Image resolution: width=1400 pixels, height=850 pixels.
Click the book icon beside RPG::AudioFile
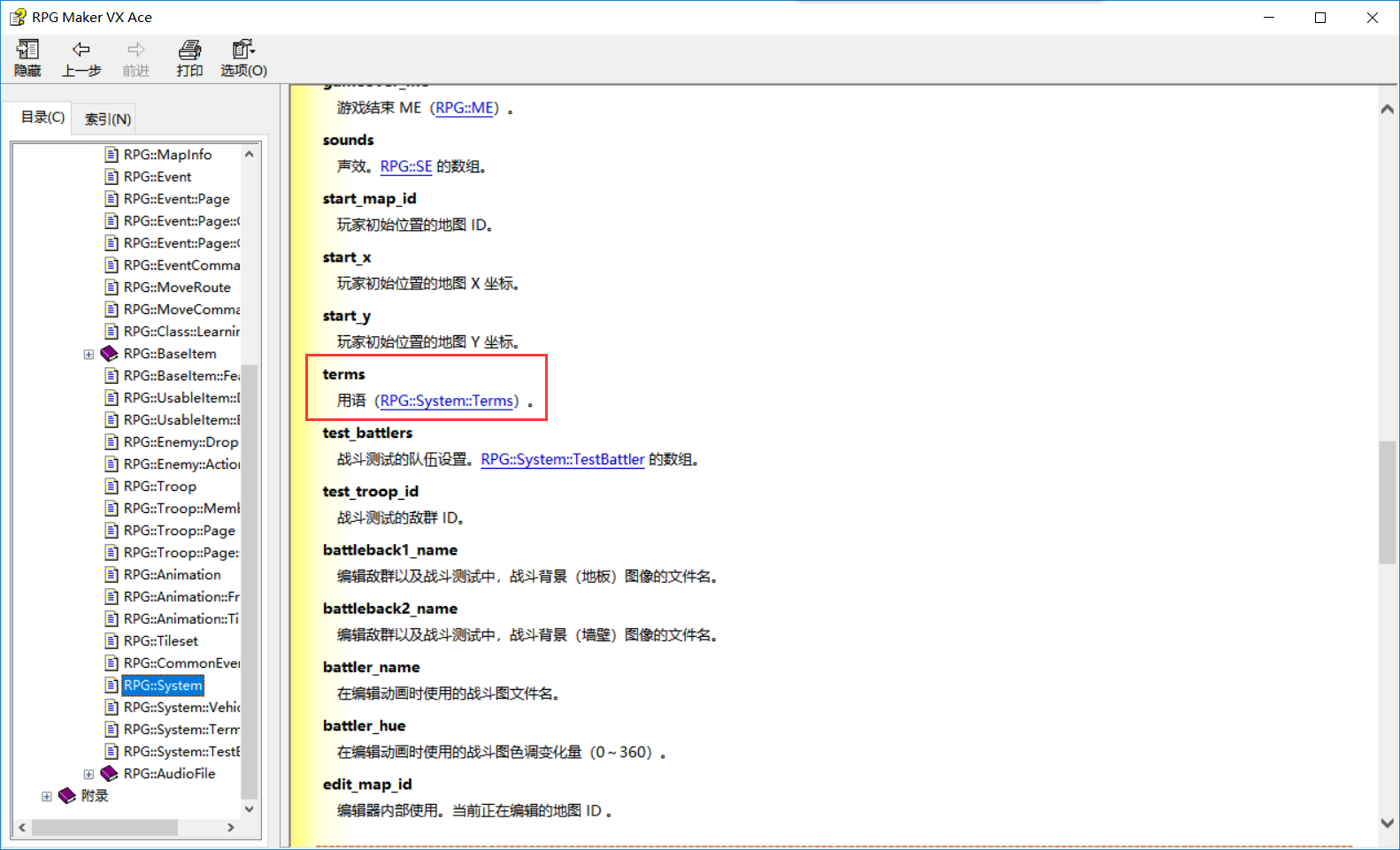tap(109, 774)
